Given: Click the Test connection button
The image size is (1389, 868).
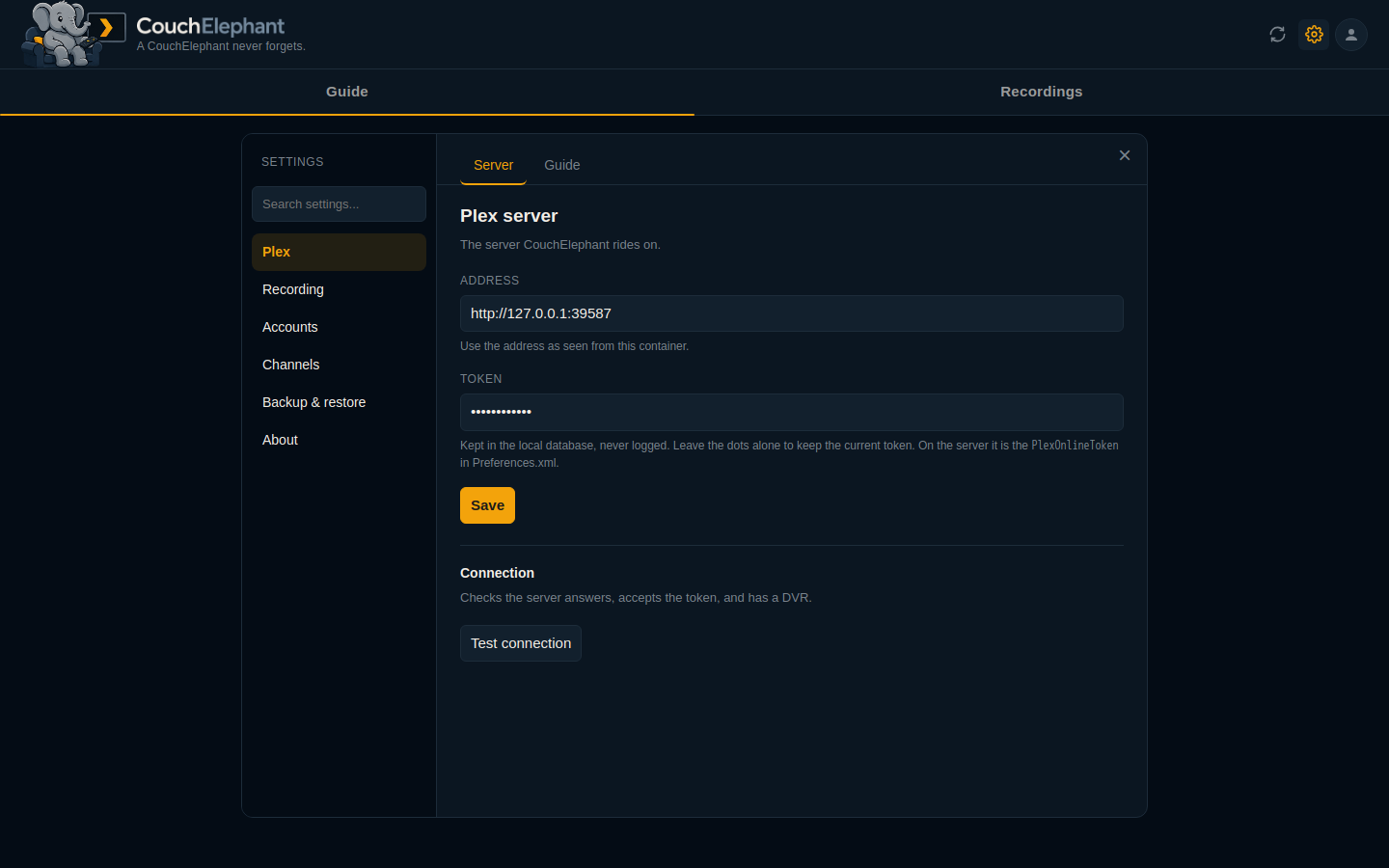Looking at the screenshot, I should (521, 643).
